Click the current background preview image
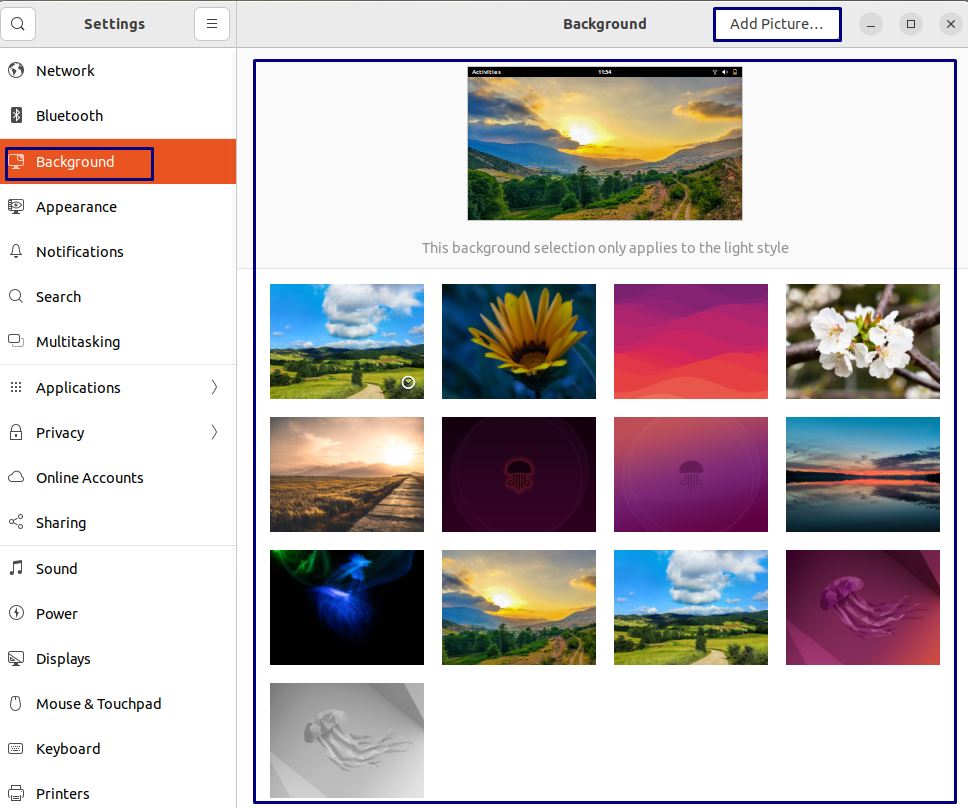 point(604,143)
